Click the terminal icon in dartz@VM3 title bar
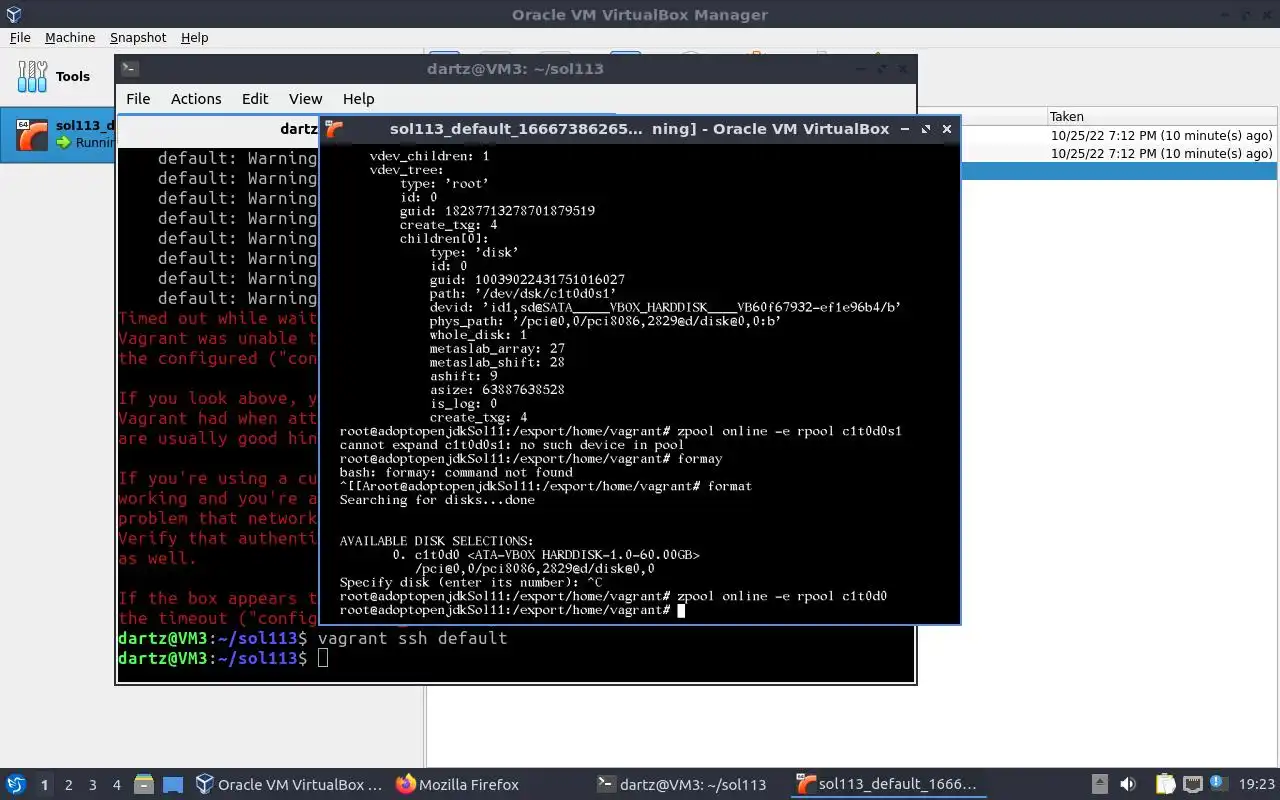The width and height of the screenshot is (1280, 800). click(x=130, y=68)
